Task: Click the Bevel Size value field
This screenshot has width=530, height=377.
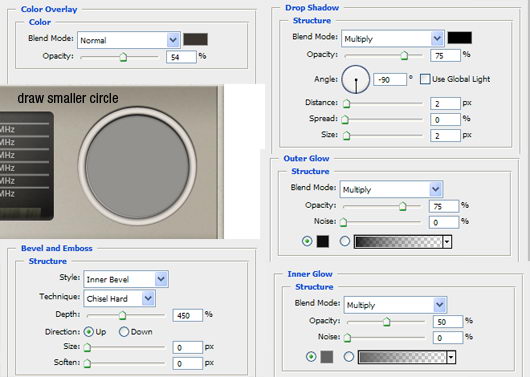Action: coord(188,348)
